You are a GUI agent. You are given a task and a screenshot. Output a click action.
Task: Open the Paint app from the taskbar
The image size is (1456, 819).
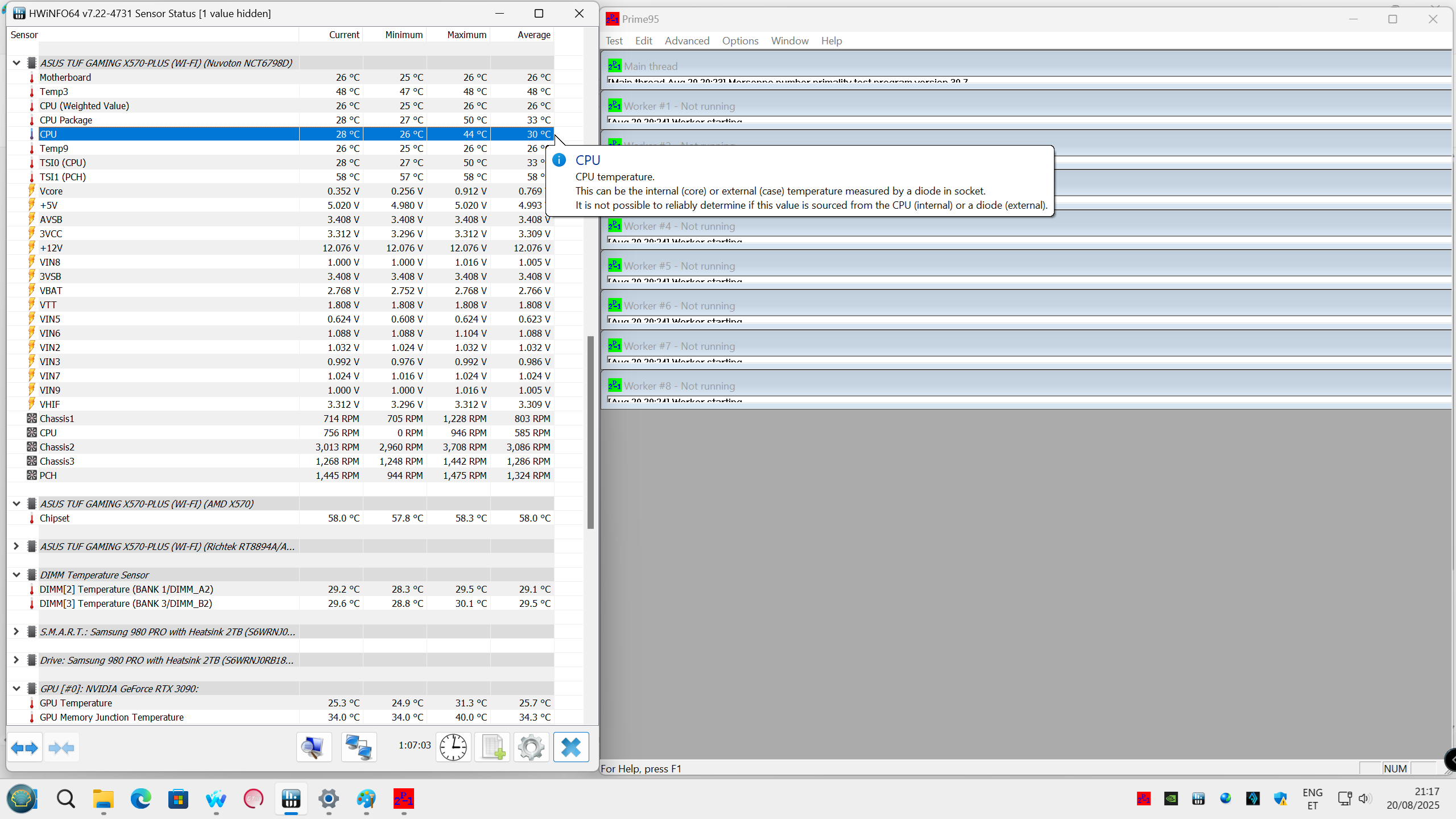(x=366, y=799)
